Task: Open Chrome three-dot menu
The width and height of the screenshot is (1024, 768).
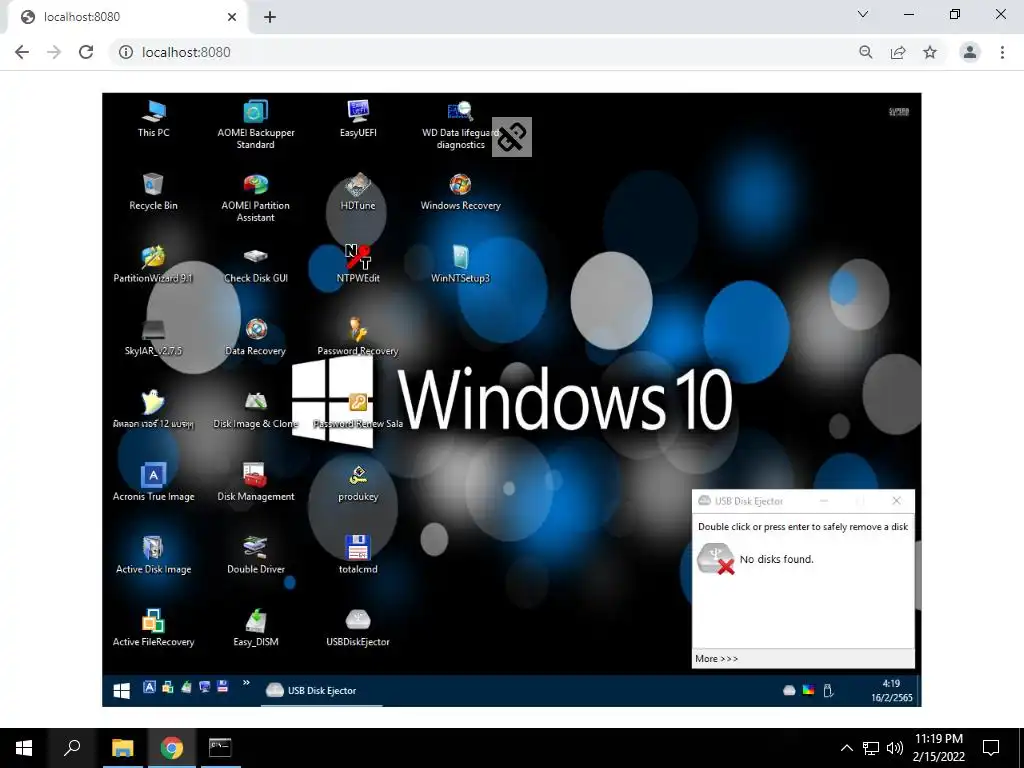Action: pos(1002,52)
